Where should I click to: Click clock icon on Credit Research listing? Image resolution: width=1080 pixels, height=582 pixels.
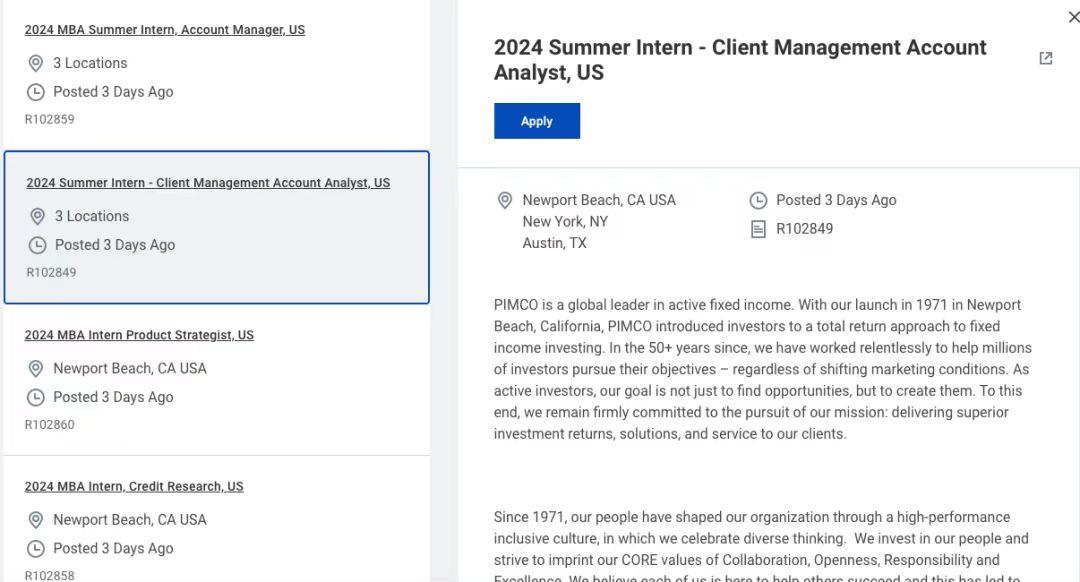(35, 549)
